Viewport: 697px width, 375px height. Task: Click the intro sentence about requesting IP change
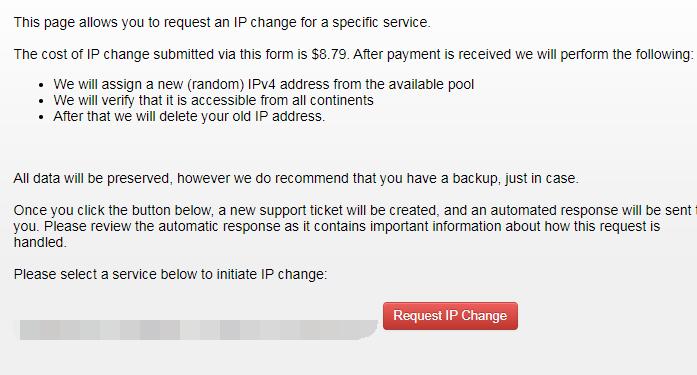click(x=222, y=22)
